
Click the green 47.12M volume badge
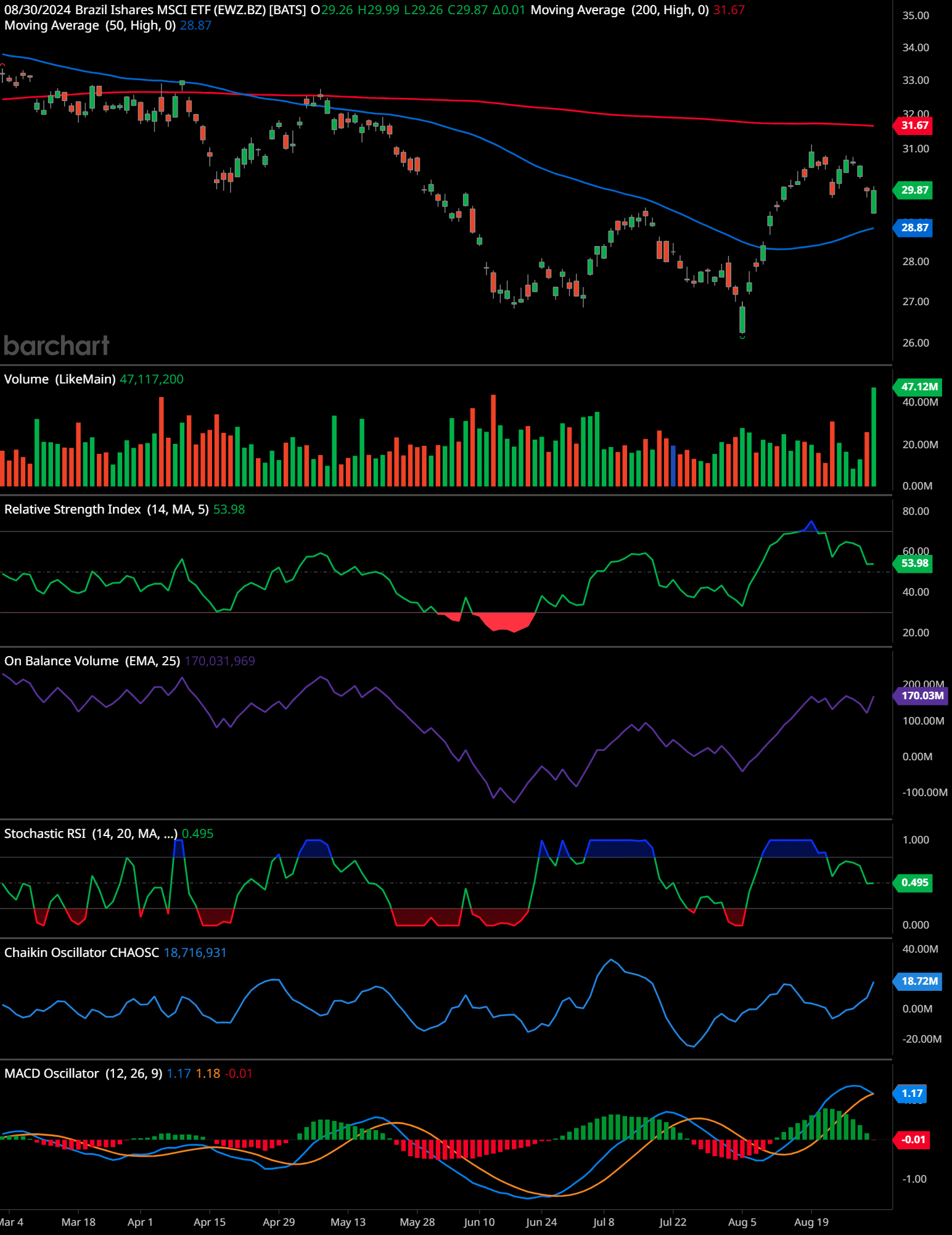pyautogui.click(x=918, y=387)
